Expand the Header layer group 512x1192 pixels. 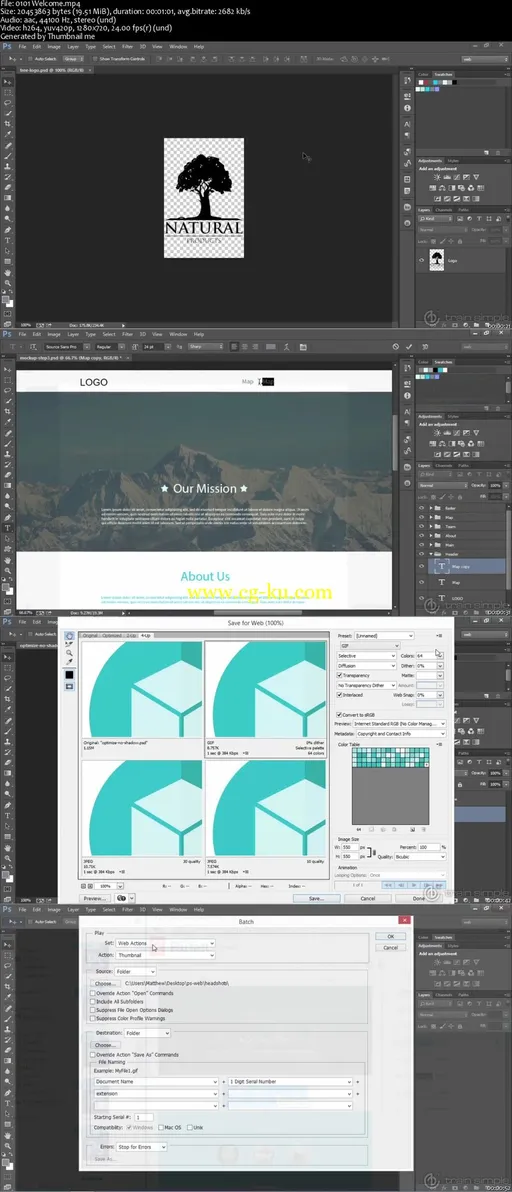pyautogui.click(x=431, y=556)
